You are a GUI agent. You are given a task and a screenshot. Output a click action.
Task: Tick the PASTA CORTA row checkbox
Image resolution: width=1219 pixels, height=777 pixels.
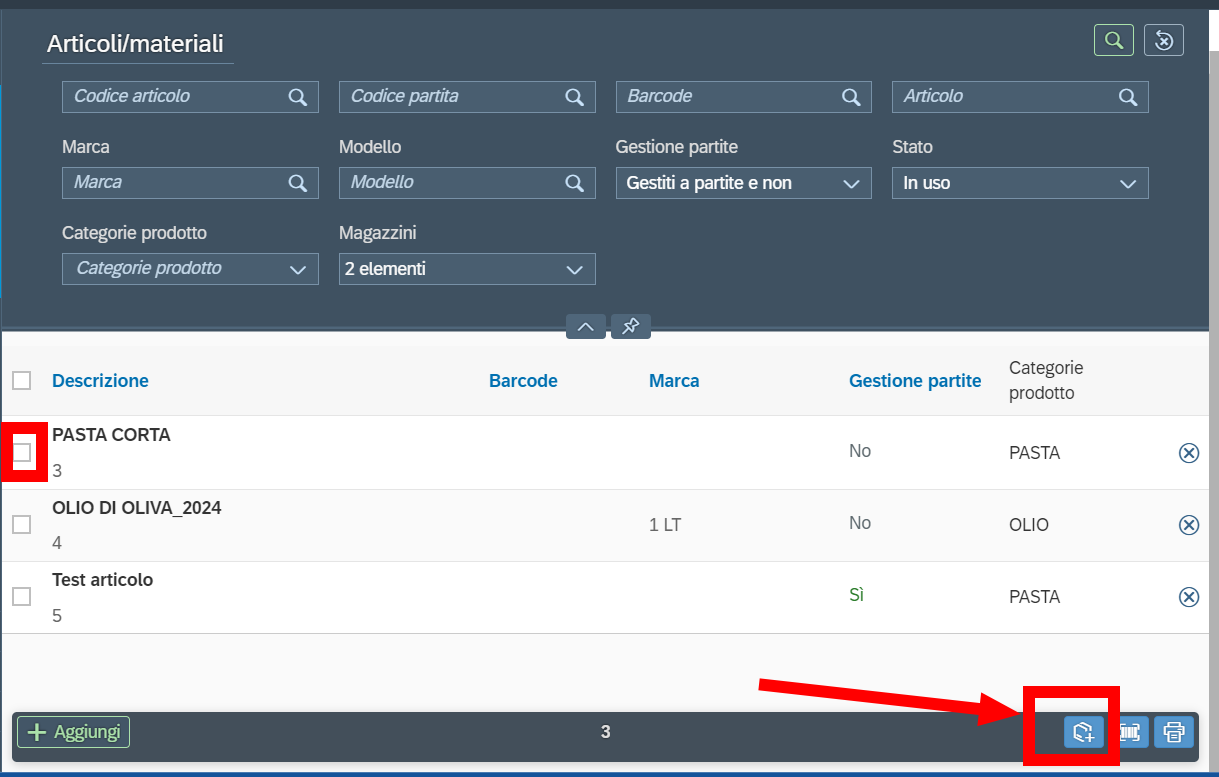pyautogui.click(x=22, y=452)
